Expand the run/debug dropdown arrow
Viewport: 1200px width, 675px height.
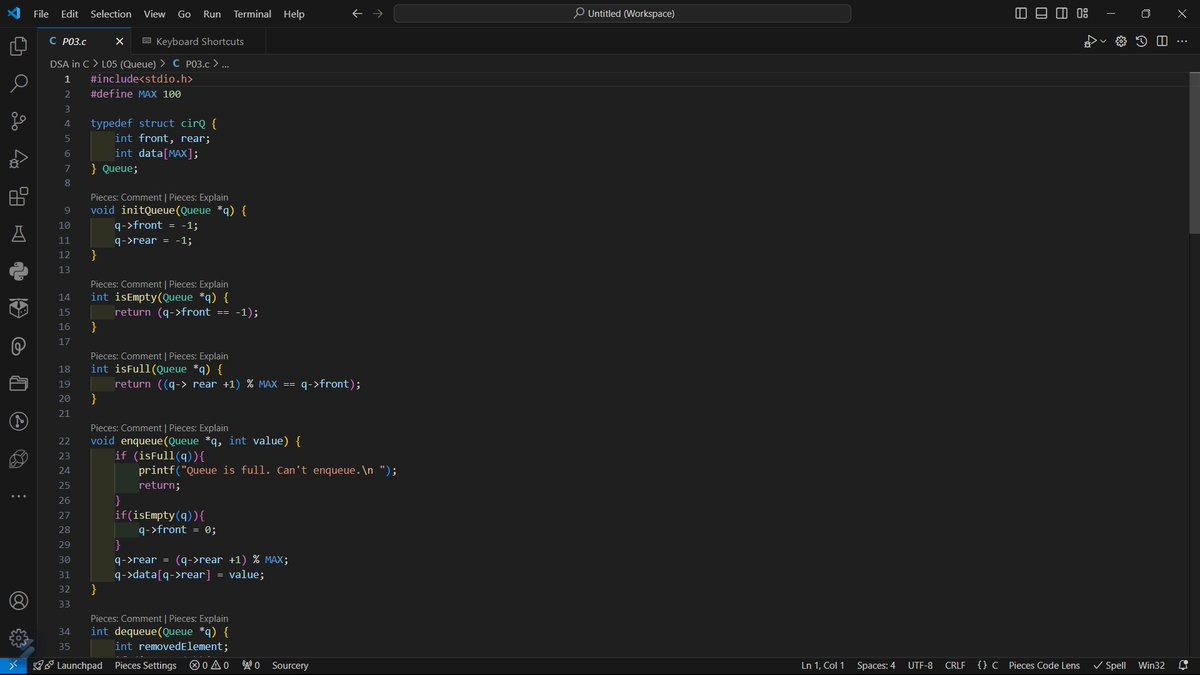1103,41
